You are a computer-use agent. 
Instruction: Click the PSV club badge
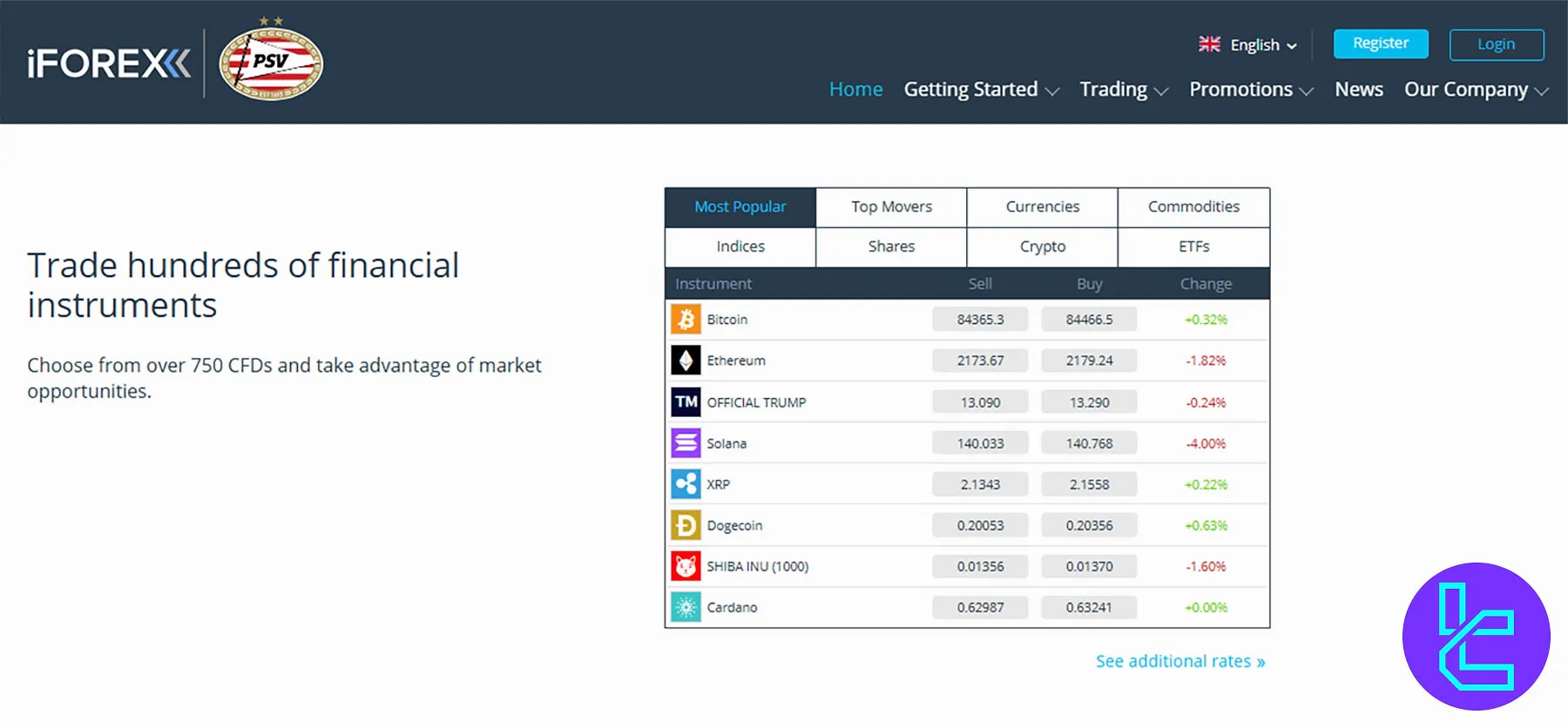pyautogui.click(x=271, y=59)
